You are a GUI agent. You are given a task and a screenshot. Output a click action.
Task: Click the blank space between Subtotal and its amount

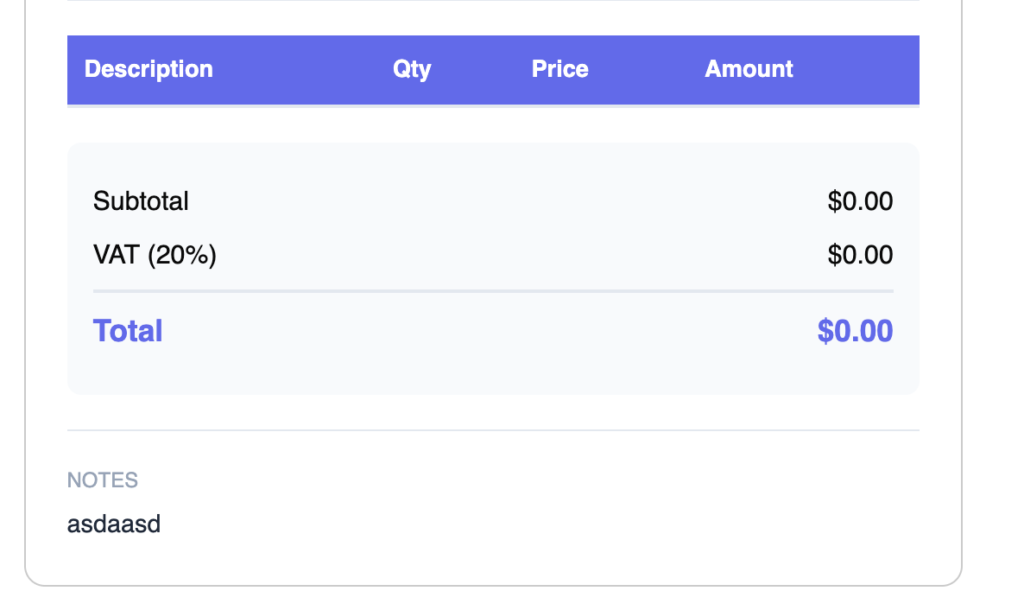[x=500, y=201]
